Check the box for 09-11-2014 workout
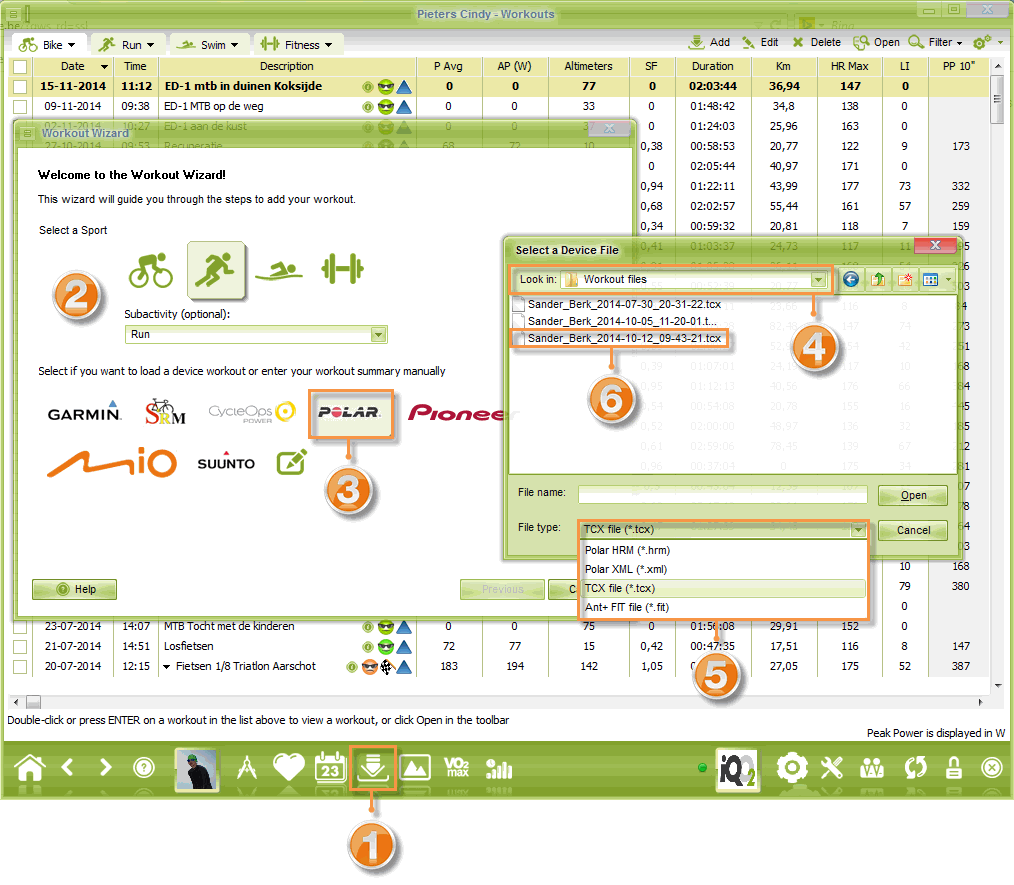 click(x=19, y=106)
